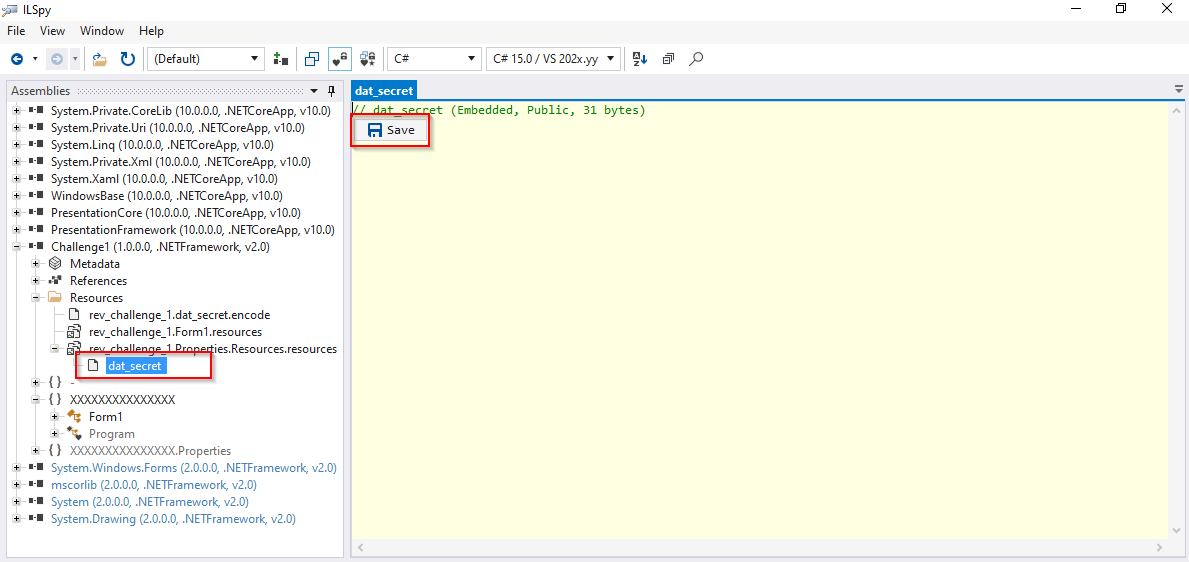Expand the System.Linq assembly node

pos(17,145)
